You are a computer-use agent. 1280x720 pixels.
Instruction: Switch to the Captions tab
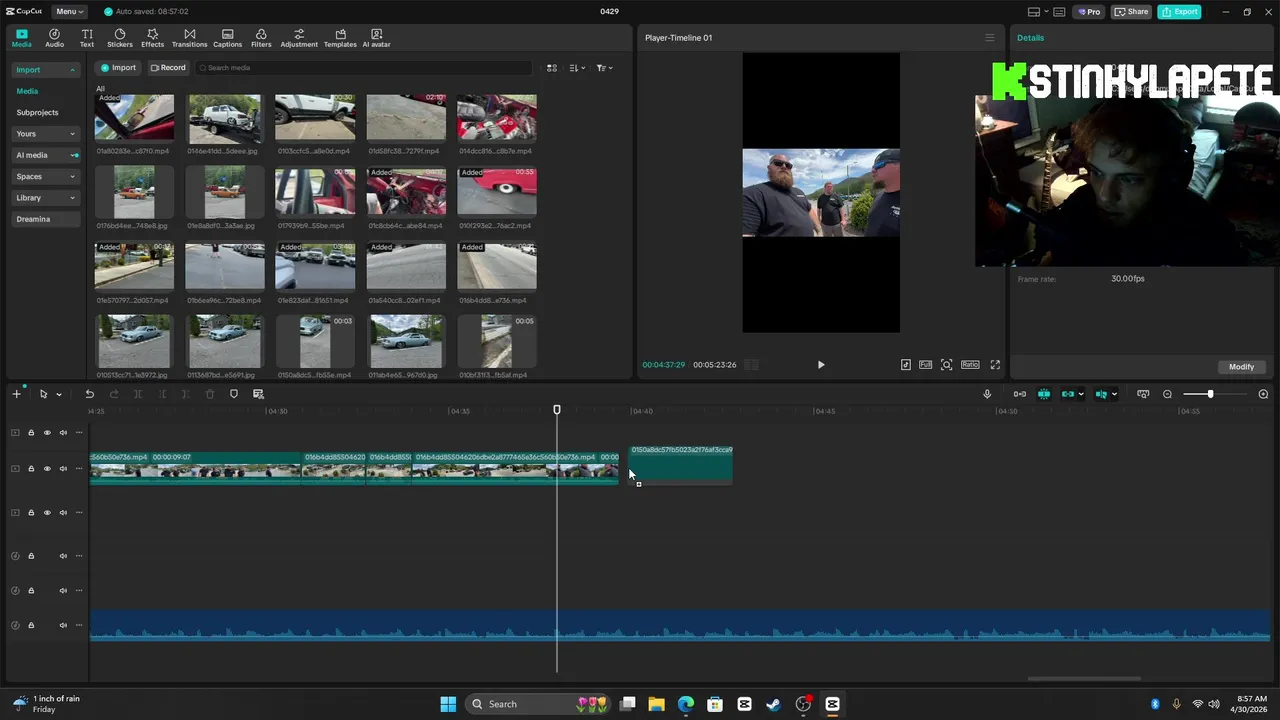coord(227,38)
